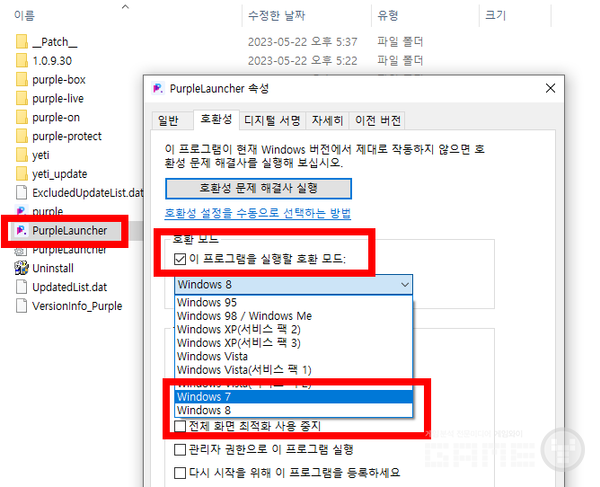Open the __Patch__ folder icon
The width and height of the screenshot is (600, 487).
pyautogui.click(x=22, y=42)
